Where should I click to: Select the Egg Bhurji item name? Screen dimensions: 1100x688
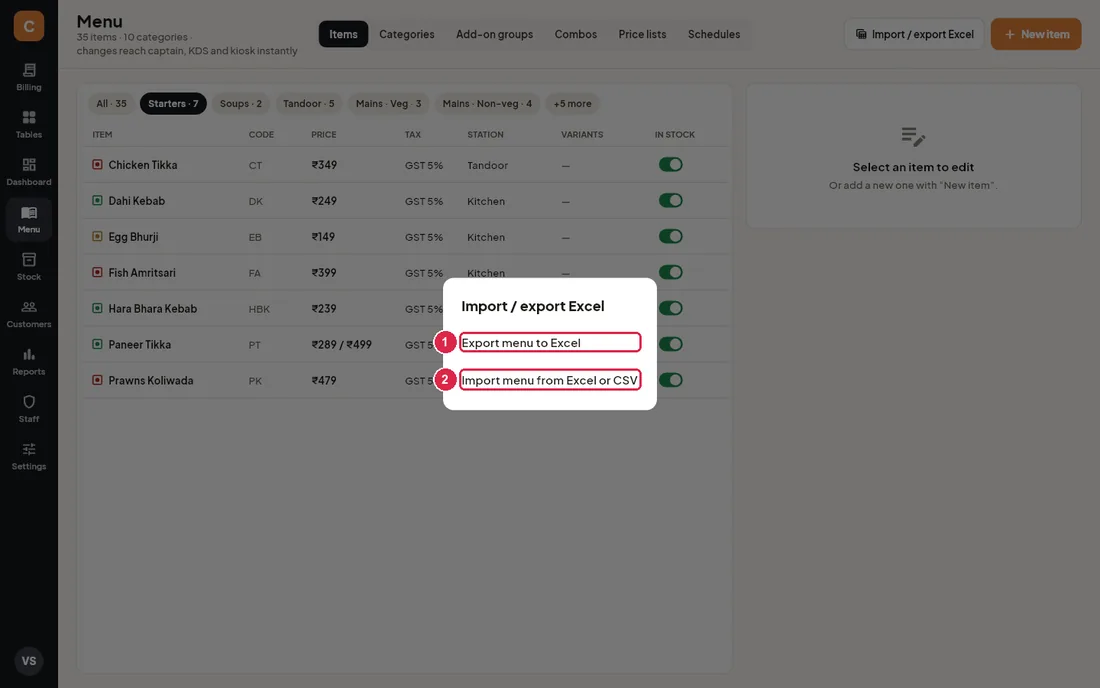tap(133, 237)
